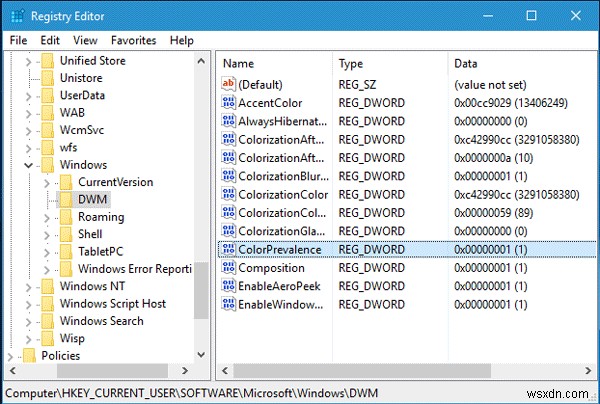Click the WcmSvc folder icon
Image resolution: width=600 pixels, height=404 pixels.
point(48,130)
